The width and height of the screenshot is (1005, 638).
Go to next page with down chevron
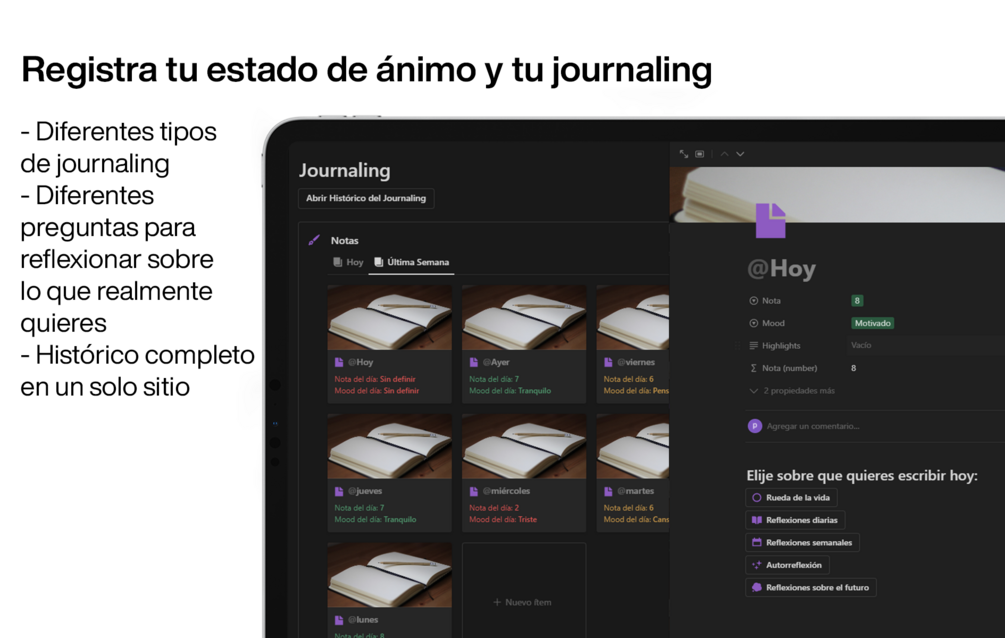pos(740,154)
